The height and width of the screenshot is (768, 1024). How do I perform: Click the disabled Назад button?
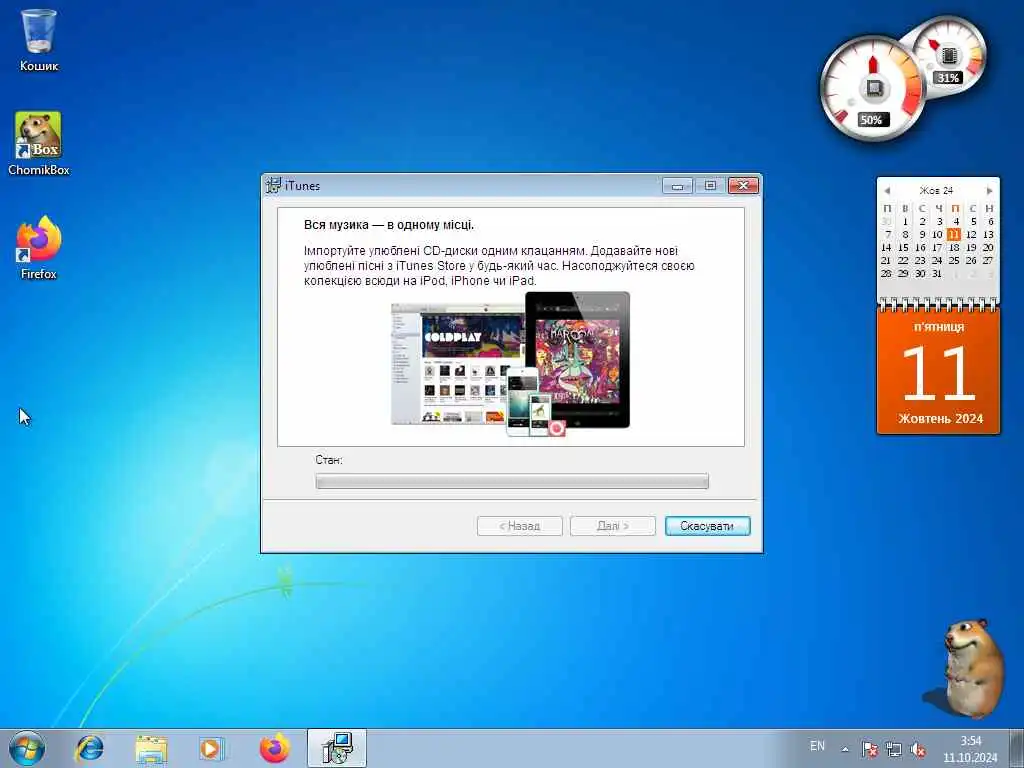point(520,526)
